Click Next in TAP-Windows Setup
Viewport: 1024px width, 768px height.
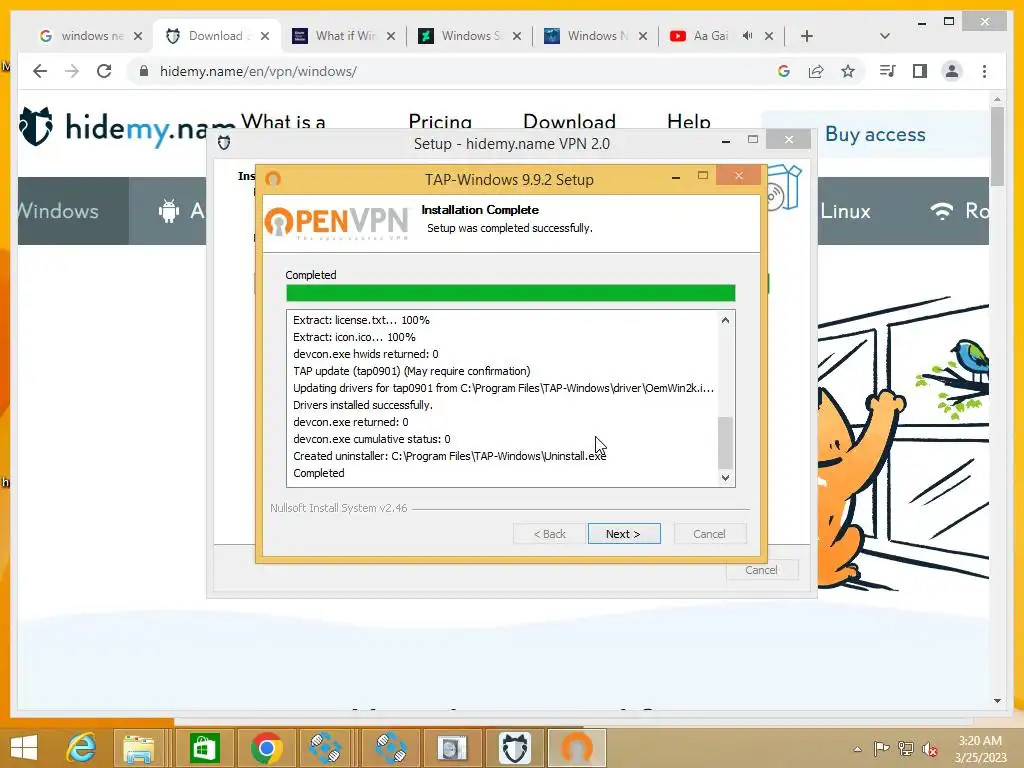(x=624, y=534)
